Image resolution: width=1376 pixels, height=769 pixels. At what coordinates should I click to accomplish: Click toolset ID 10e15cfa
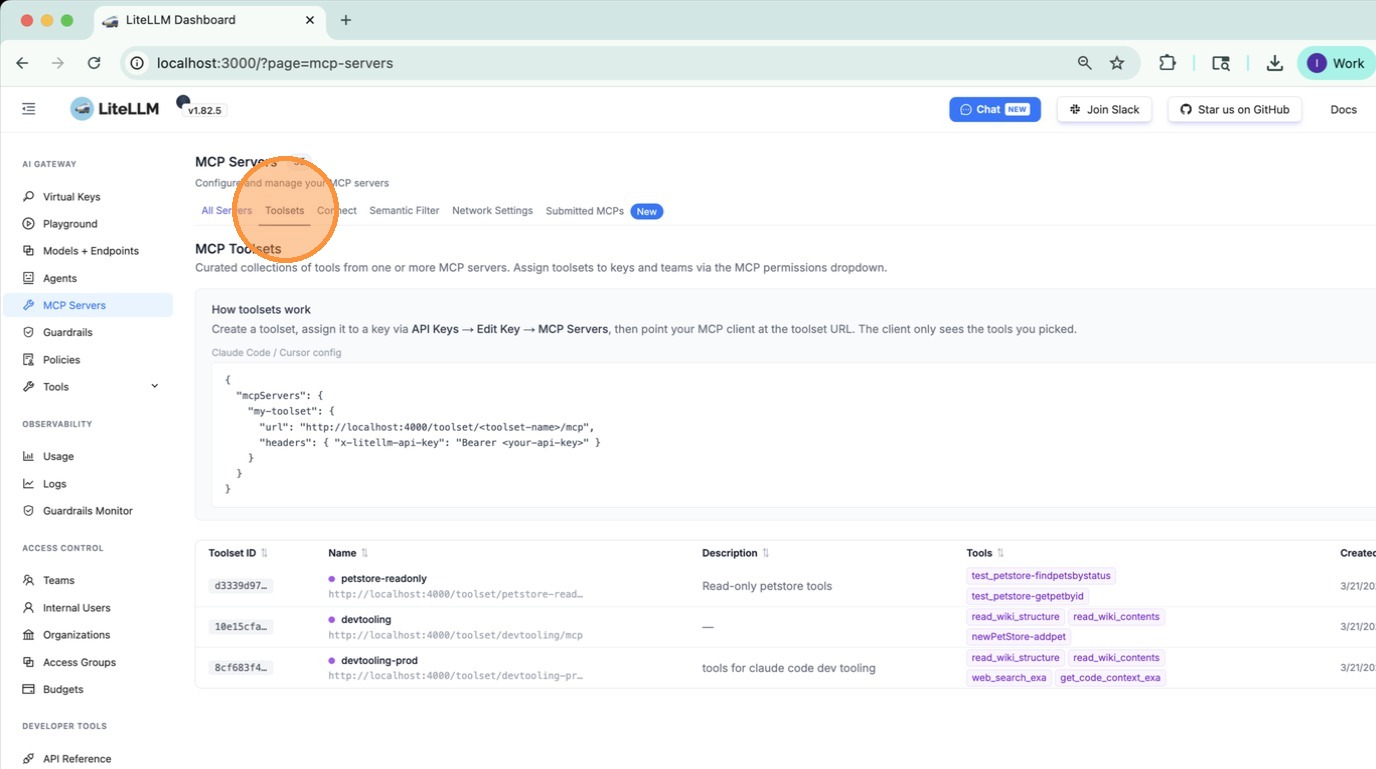tap(241, 627)
